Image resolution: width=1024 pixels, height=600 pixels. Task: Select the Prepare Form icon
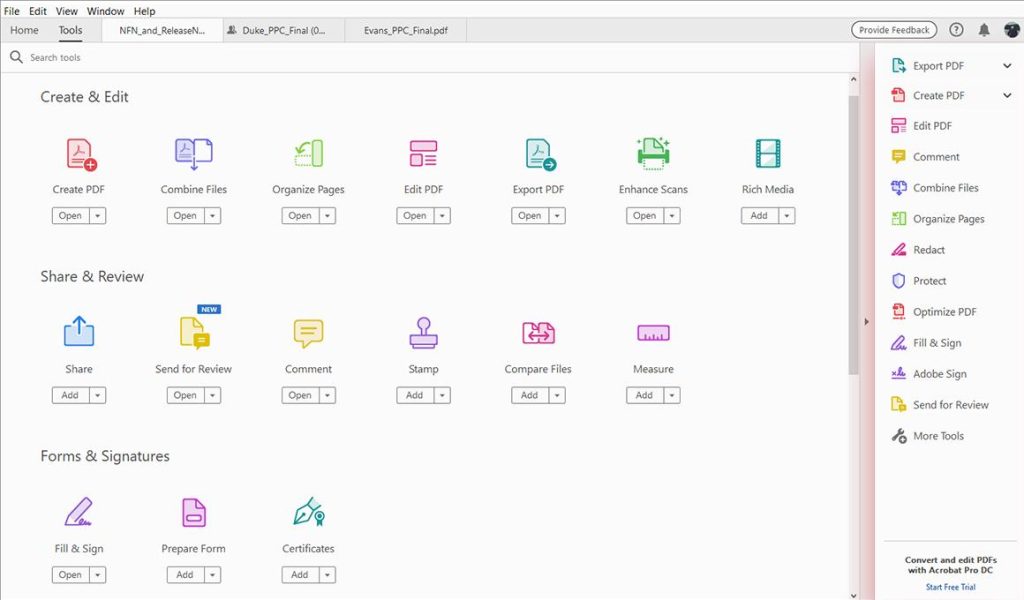[x=193, y=512]
